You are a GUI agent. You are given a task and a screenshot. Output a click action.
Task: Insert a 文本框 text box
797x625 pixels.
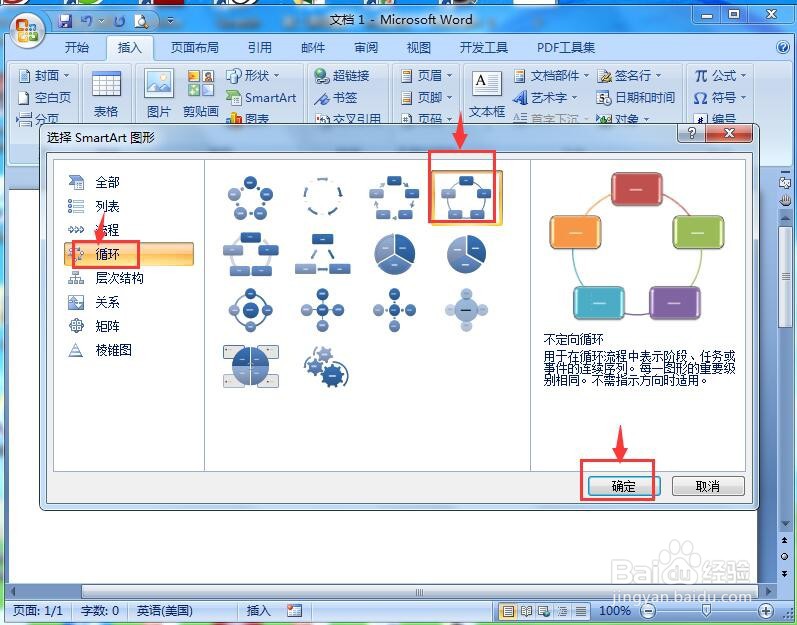487,95
